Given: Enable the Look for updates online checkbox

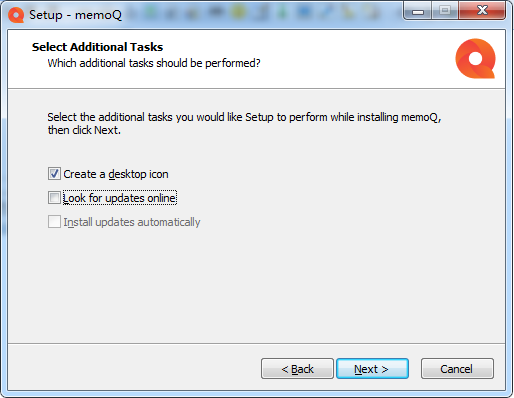Looking at the screenshot, I should pyautogui.click(x=54, y=198).
